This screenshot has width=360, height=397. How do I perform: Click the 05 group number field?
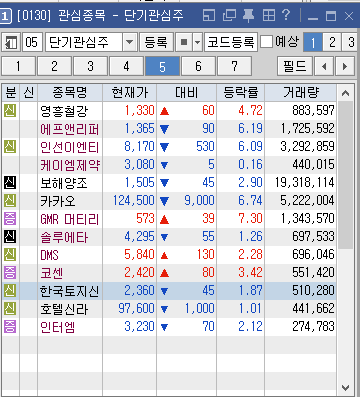tap(32, 42)
